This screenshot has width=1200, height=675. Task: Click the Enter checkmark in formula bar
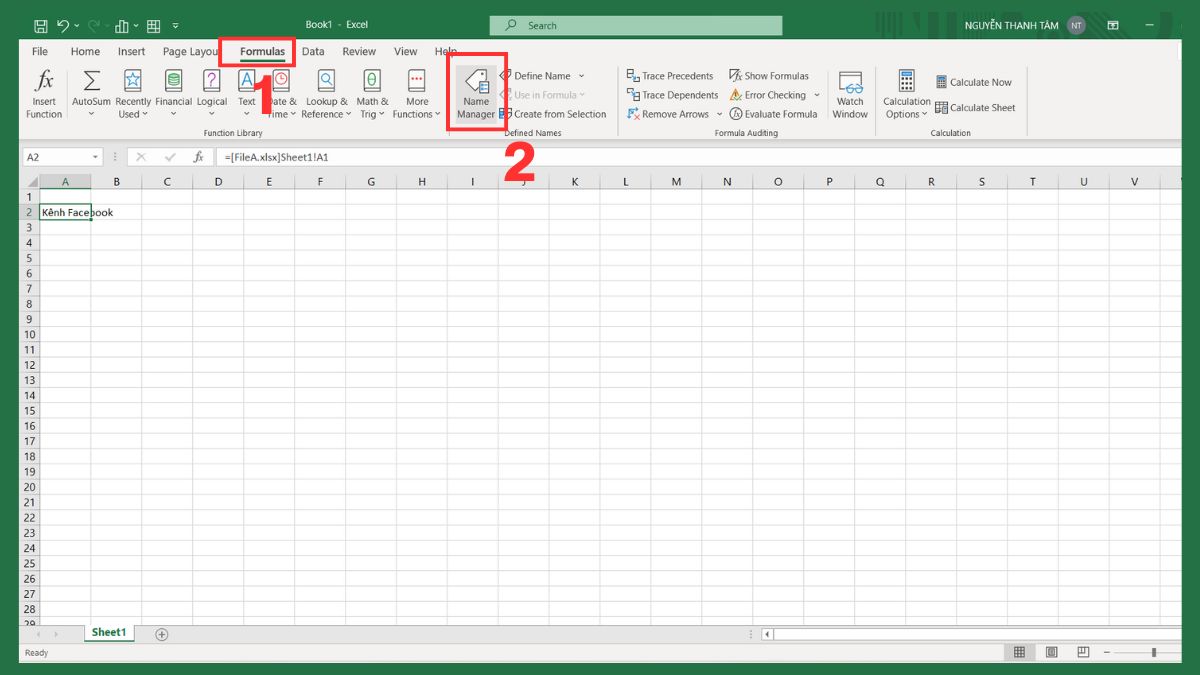(x=170, y=157)
